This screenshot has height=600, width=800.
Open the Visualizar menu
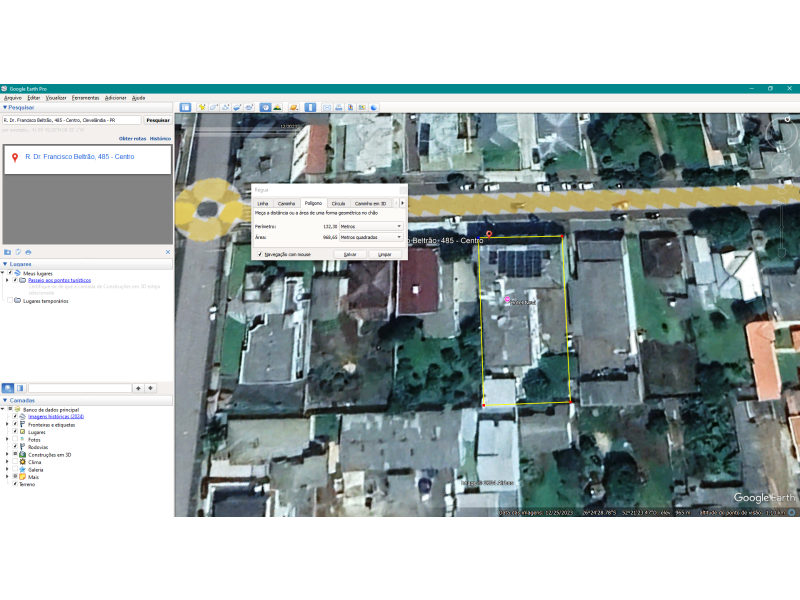tap(56, 98)
